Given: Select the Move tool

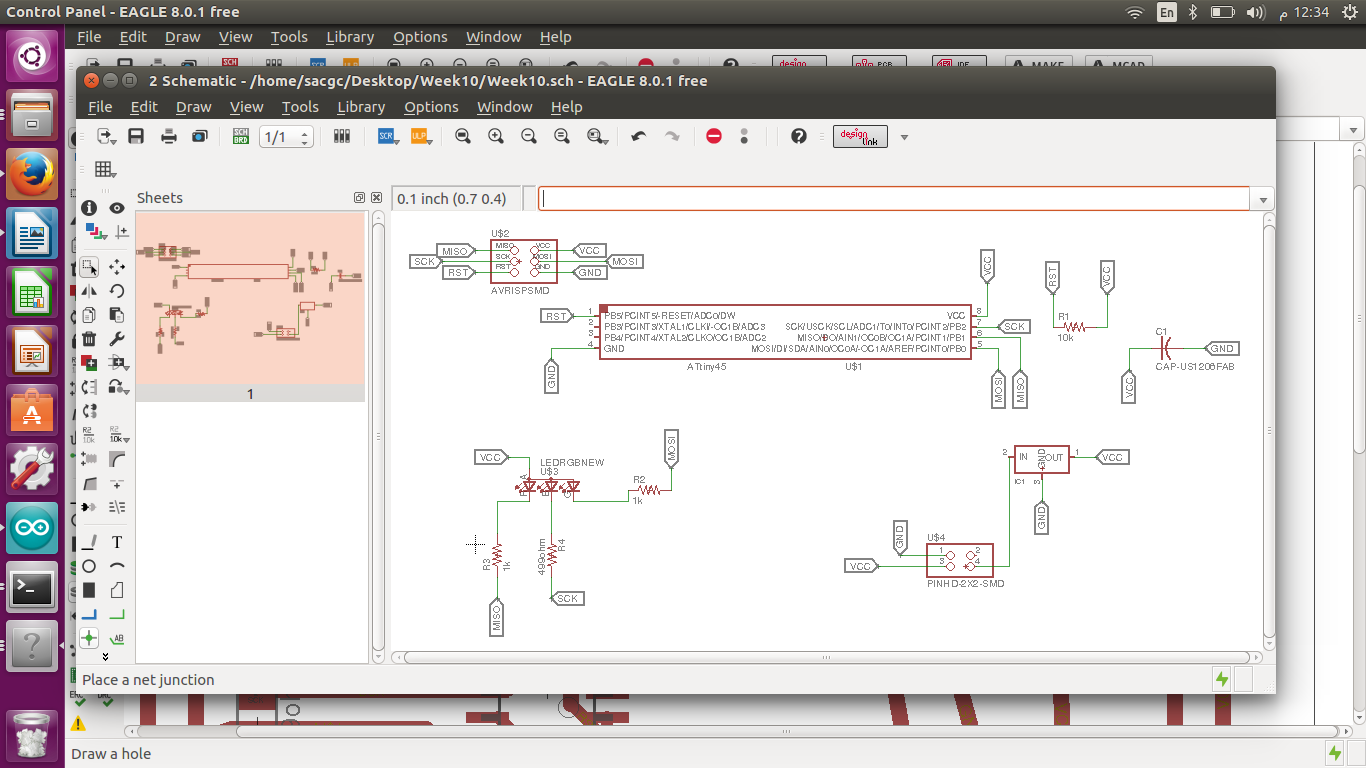Looking at the screenshot, I should [x=117, y=267].
